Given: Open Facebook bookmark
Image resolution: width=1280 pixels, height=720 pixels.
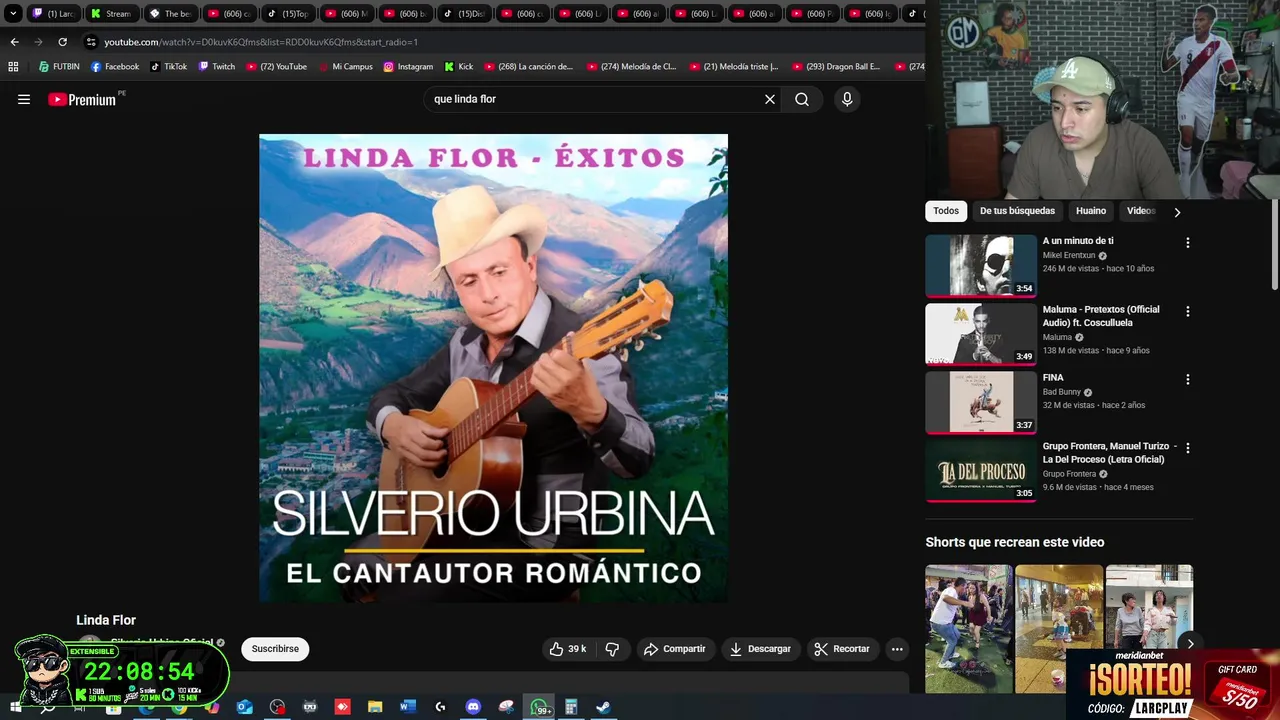Looking at the screenshot, I should tap(115, 67).
